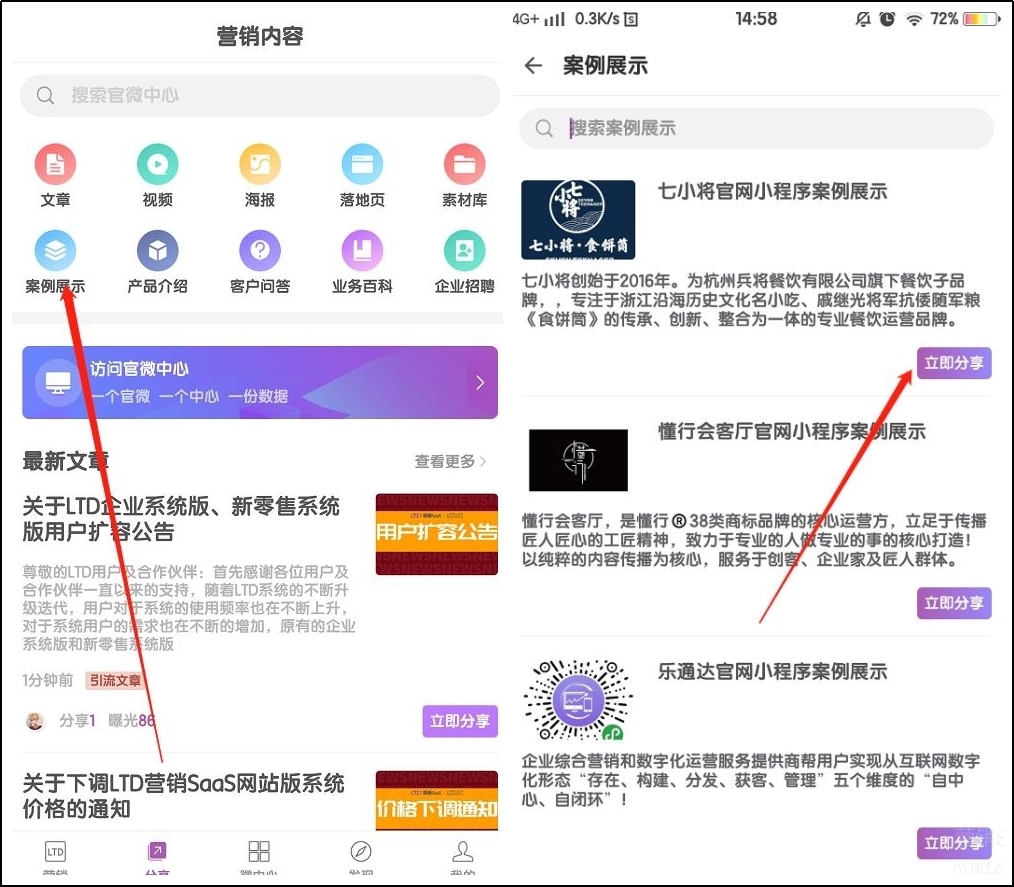Click the 搜索案例展示 search box

756,128
